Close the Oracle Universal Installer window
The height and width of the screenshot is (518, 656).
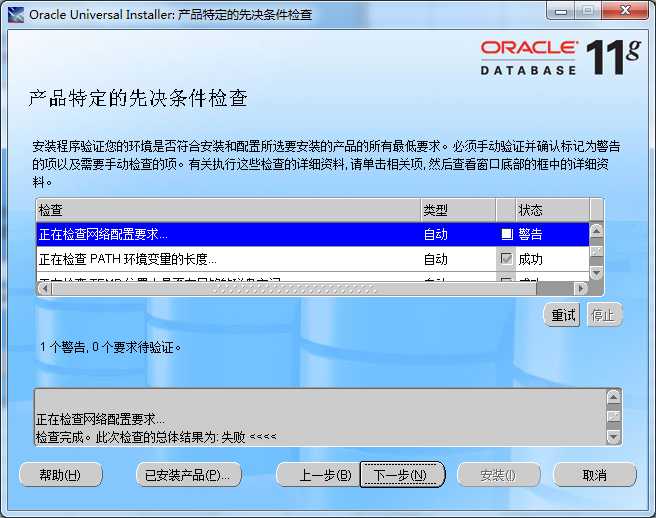click(x=625, y=10)
